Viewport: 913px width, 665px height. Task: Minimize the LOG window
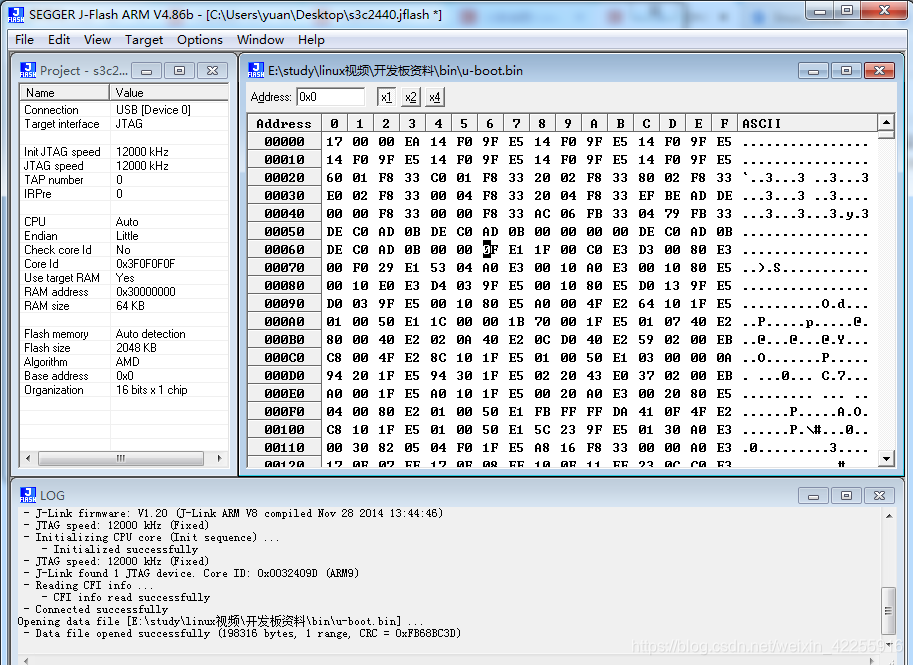coord(813,496)
